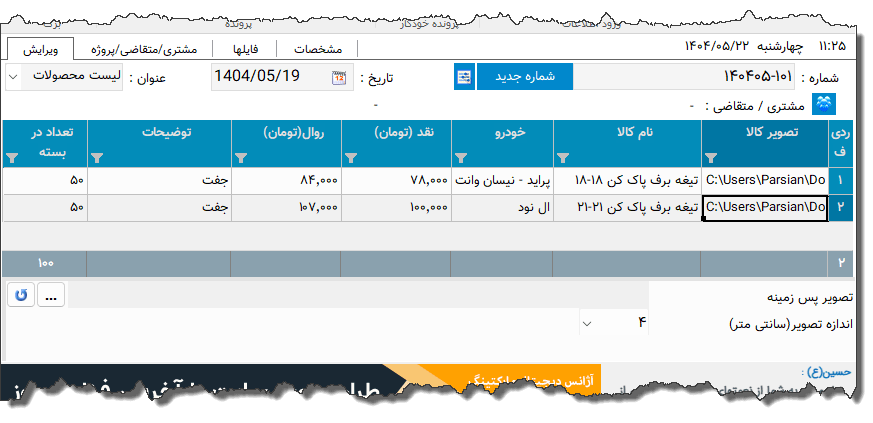Expand the عنوان dropdown لیست محصولات
The image size is (873, 423).
(12, 77)
